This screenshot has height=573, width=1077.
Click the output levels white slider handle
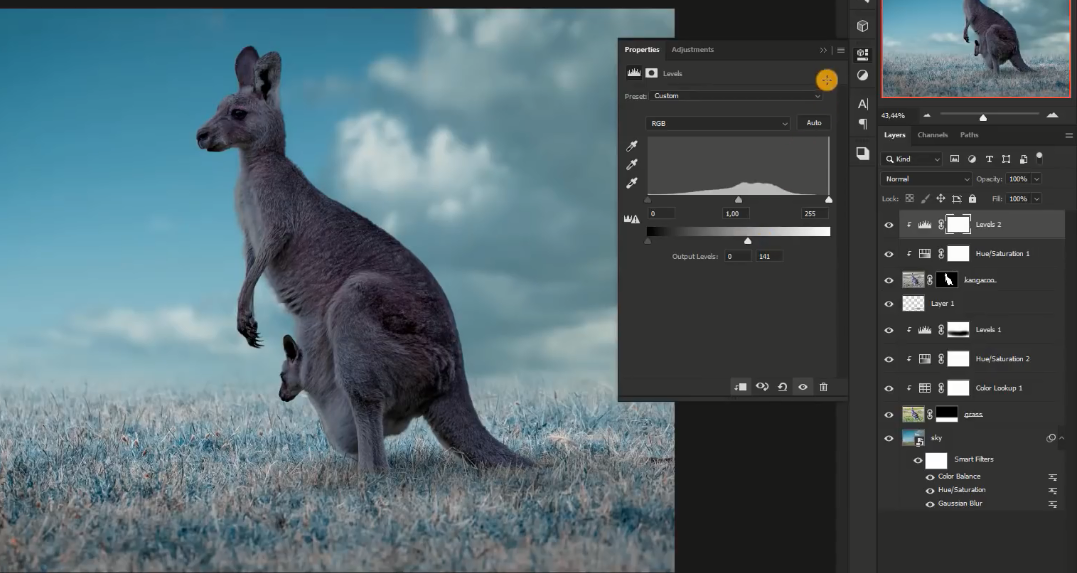(x=748, y=241)
